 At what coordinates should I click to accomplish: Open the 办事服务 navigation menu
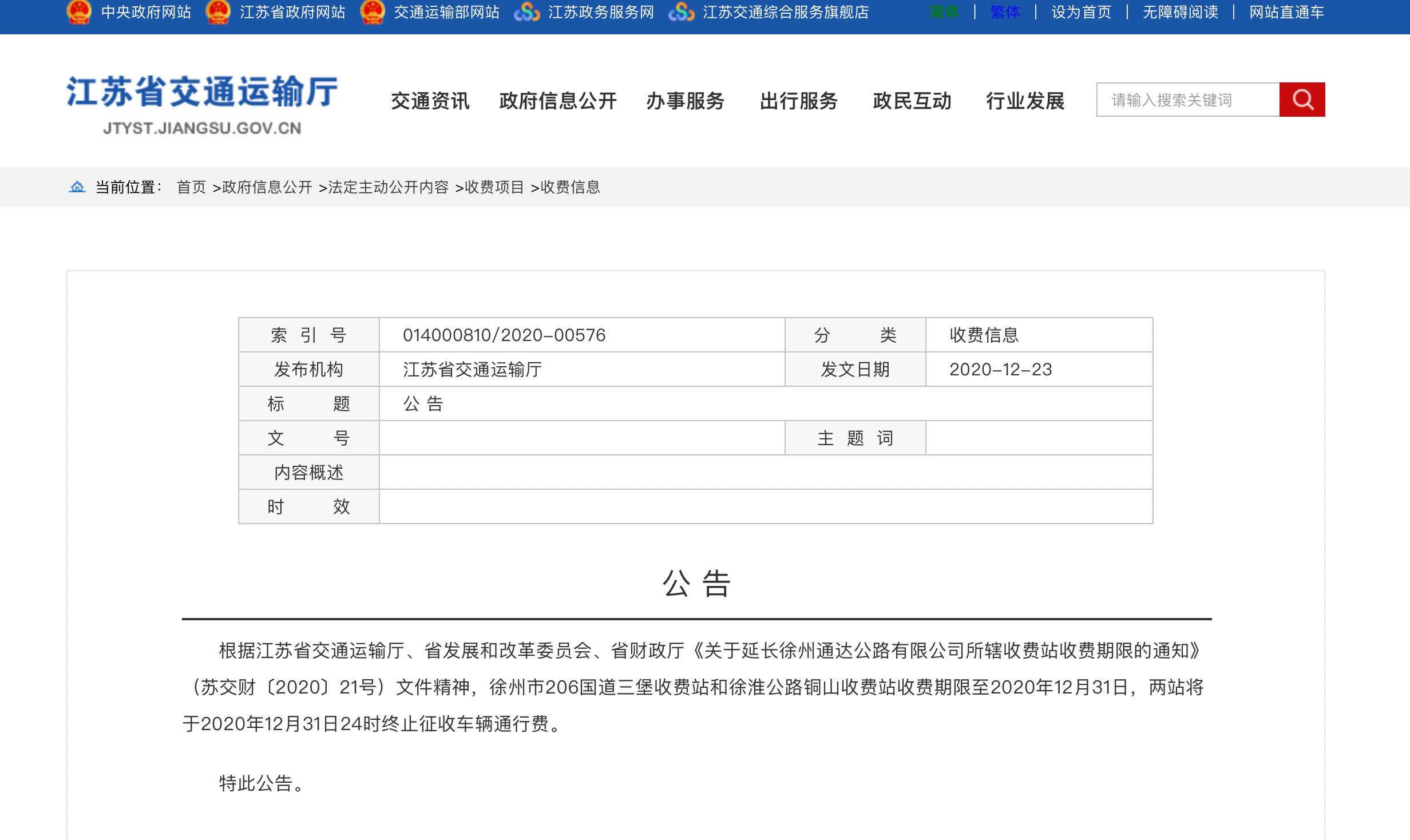pyautogui.click(x=686, y=101)
